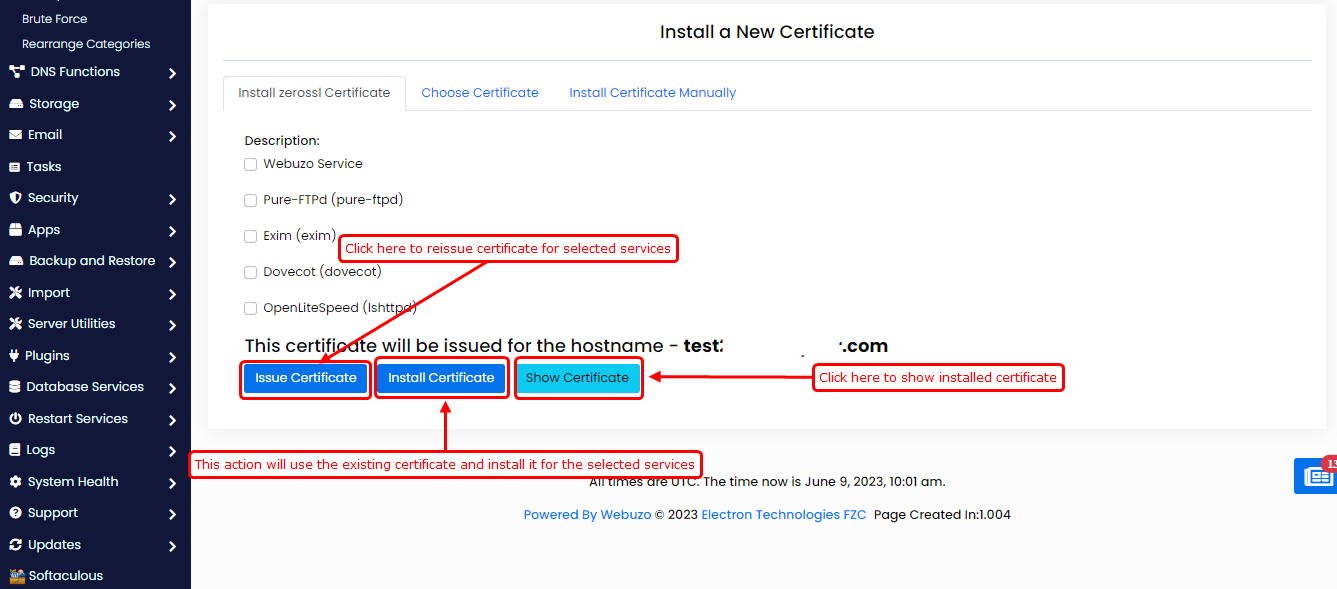This screenshot has width=1337, height=589.
Task: Open Install Certificate Manually tab
Action: [652, 93]
